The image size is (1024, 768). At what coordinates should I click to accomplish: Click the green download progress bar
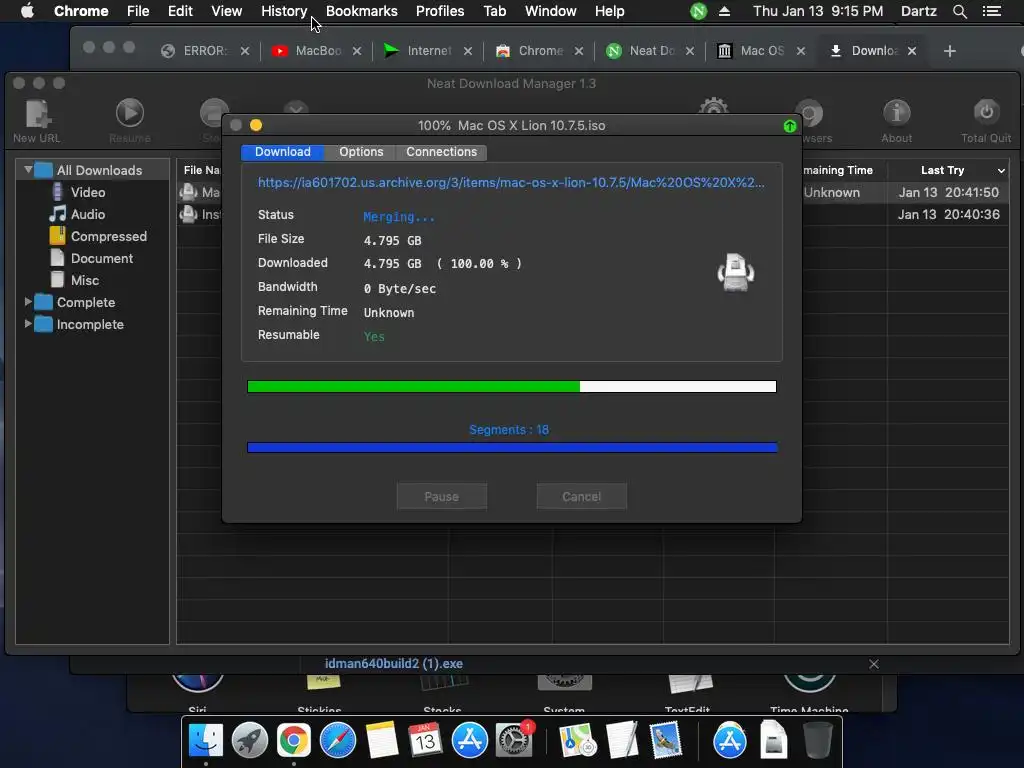pos(512,387)
